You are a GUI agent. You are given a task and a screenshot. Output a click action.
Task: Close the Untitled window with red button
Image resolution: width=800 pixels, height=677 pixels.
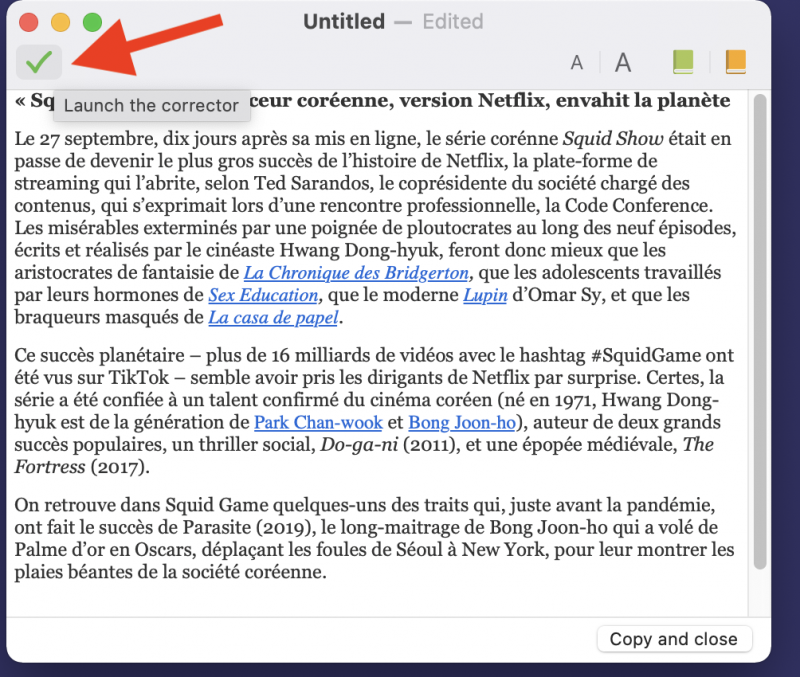(29, 22)
